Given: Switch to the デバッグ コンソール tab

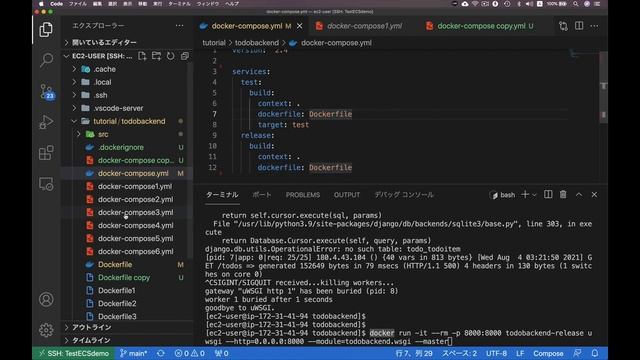Looking at the screenshot, I should [x=404, y=195].
